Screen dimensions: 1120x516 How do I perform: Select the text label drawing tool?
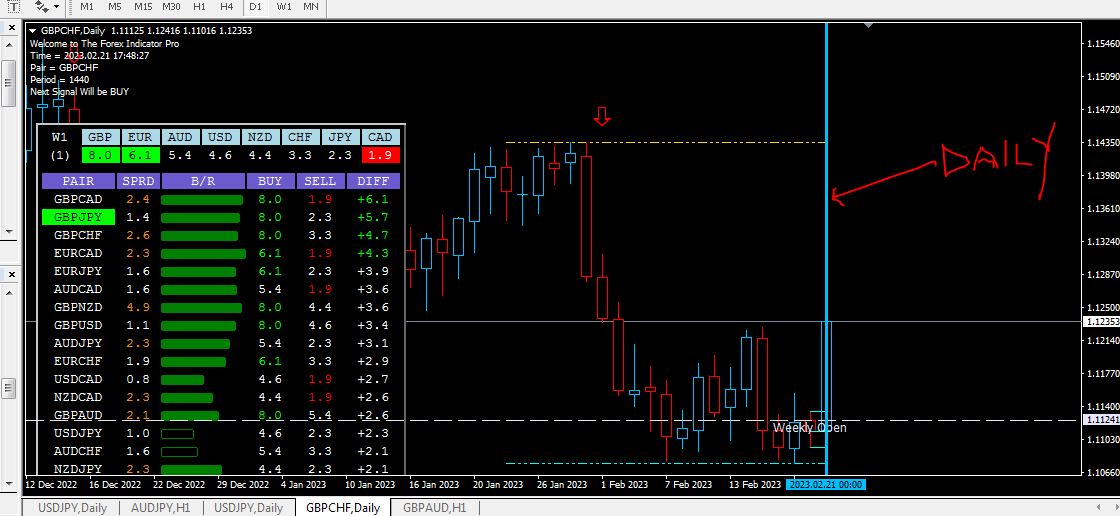pos(14,6)
